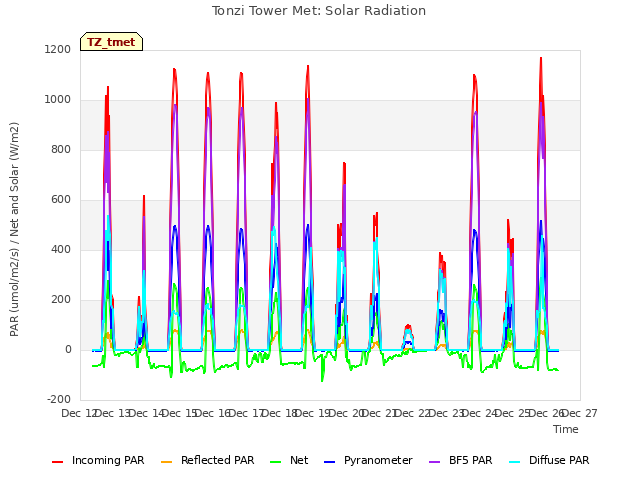Click the Dec 18 x-axis tick label
Image resolution: width=640 pixels, height=480 pixels.
tap(279, 413)
